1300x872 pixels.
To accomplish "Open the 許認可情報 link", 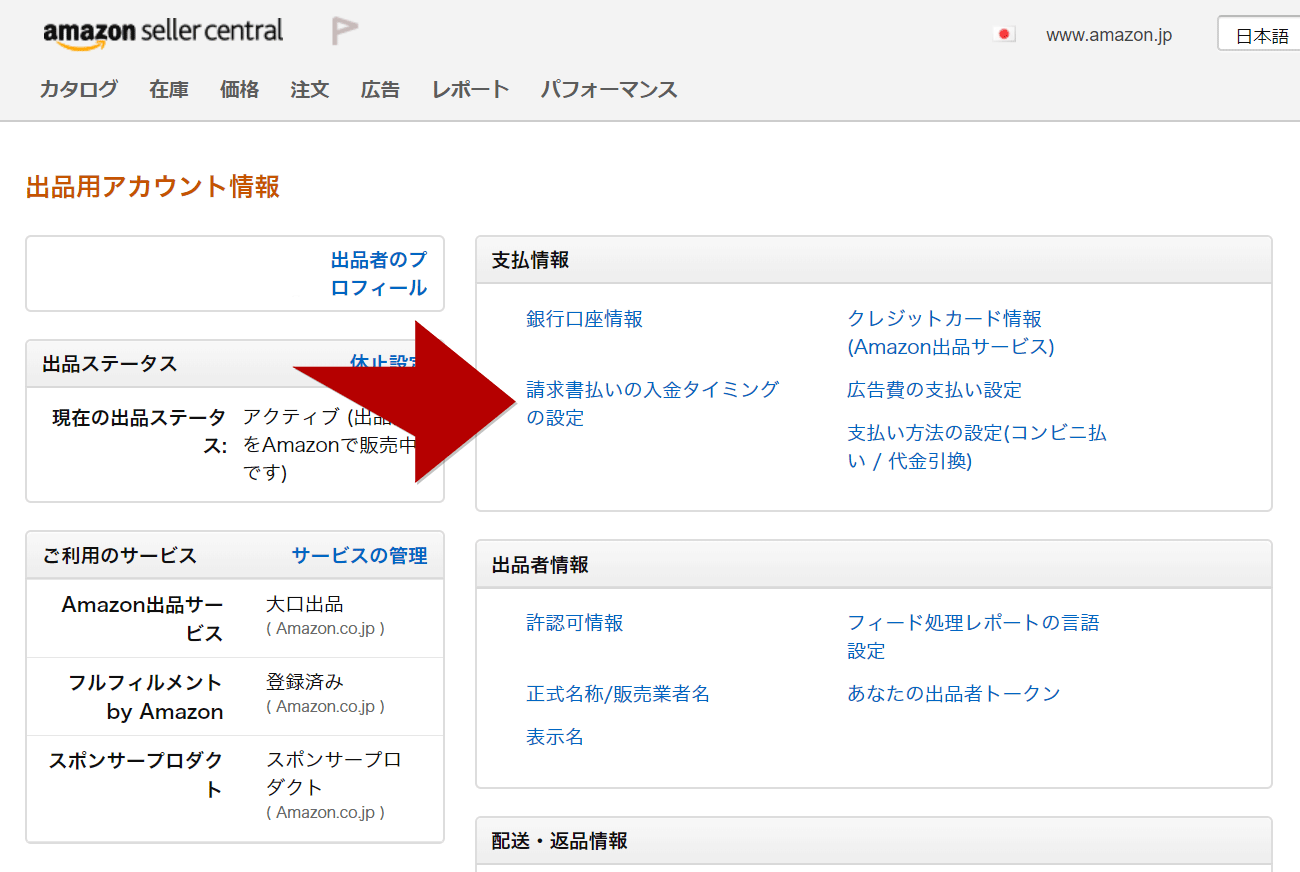I will pyautogui.click(x=575, y=623).
